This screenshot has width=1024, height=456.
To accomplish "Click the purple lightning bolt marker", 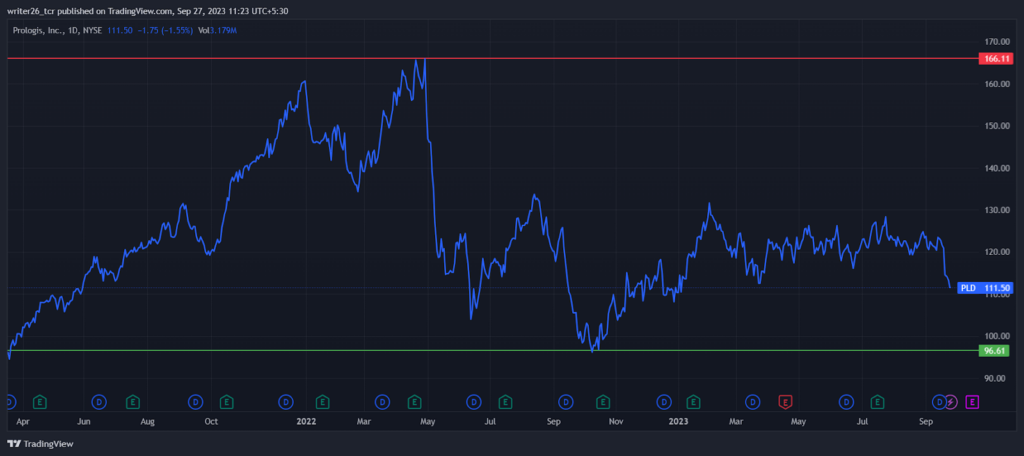I will point(951,400).
